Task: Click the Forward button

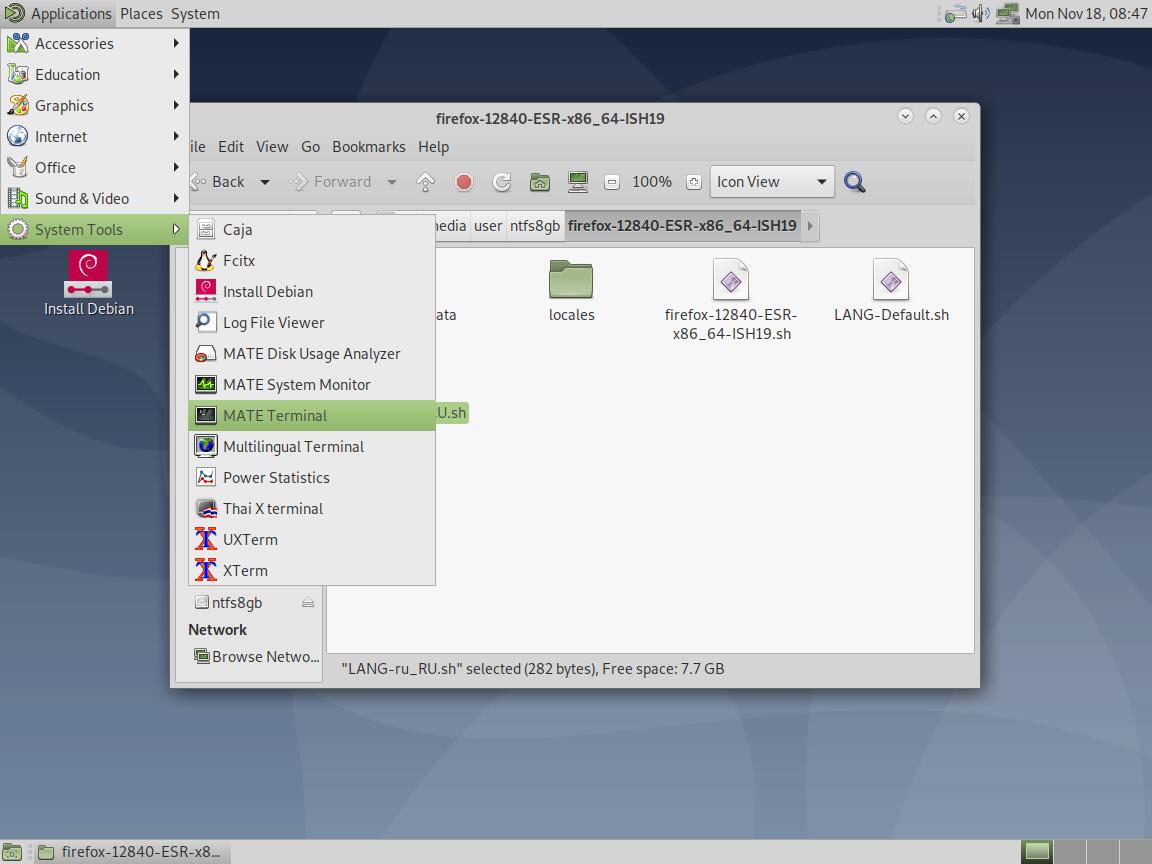Action: click(x=331, y=181)
